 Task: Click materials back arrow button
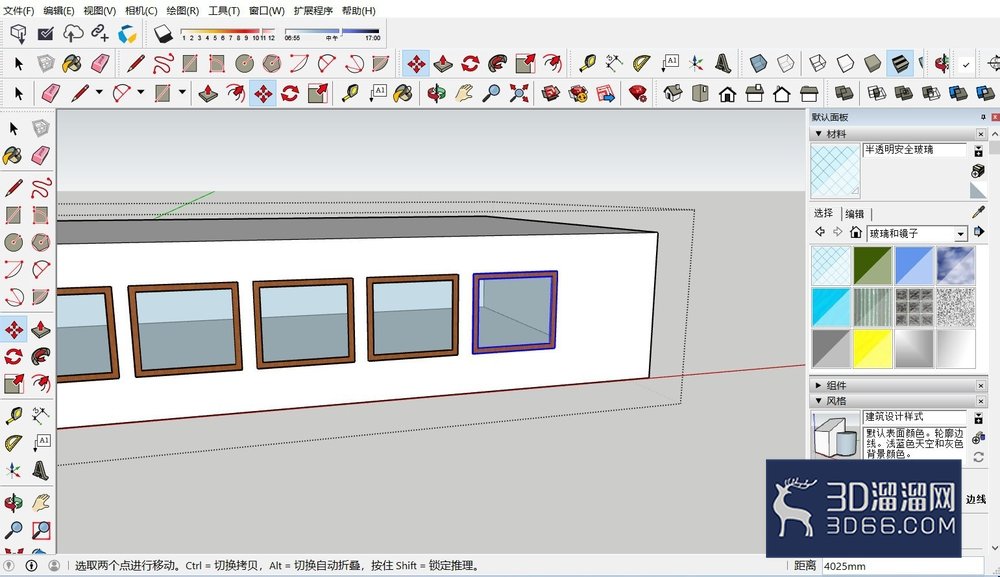(820, 232)
